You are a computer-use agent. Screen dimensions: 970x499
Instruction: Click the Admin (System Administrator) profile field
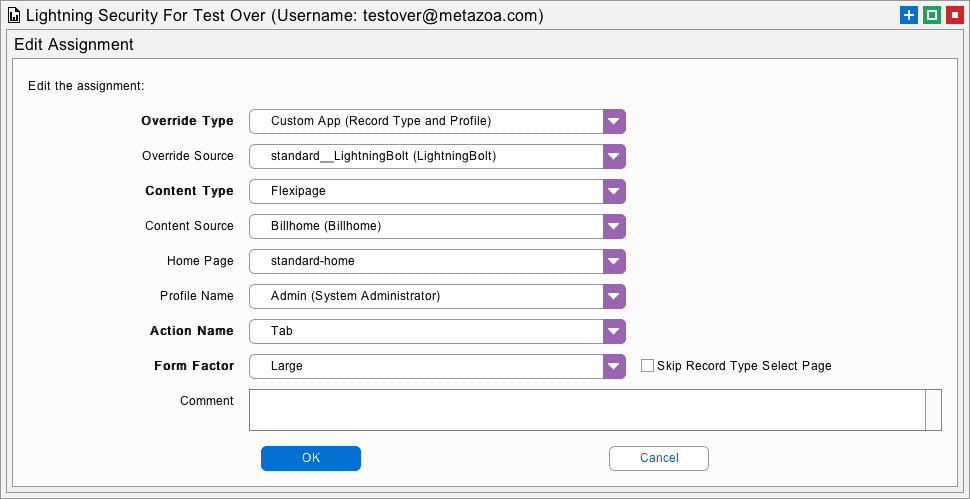pyautogui.click(x=426, y=296)
